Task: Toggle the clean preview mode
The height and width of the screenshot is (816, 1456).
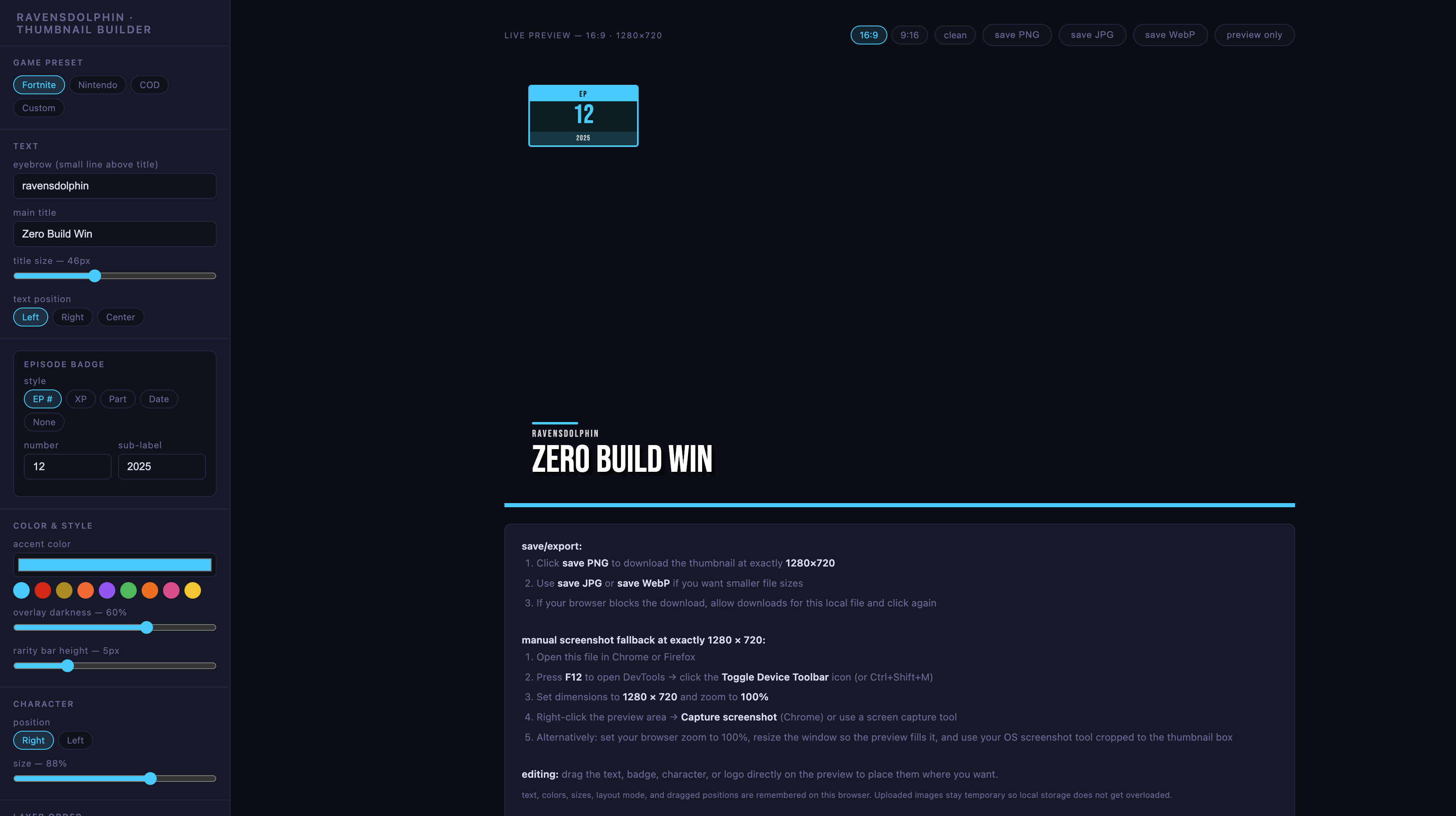Action: [x=954, y=35]
